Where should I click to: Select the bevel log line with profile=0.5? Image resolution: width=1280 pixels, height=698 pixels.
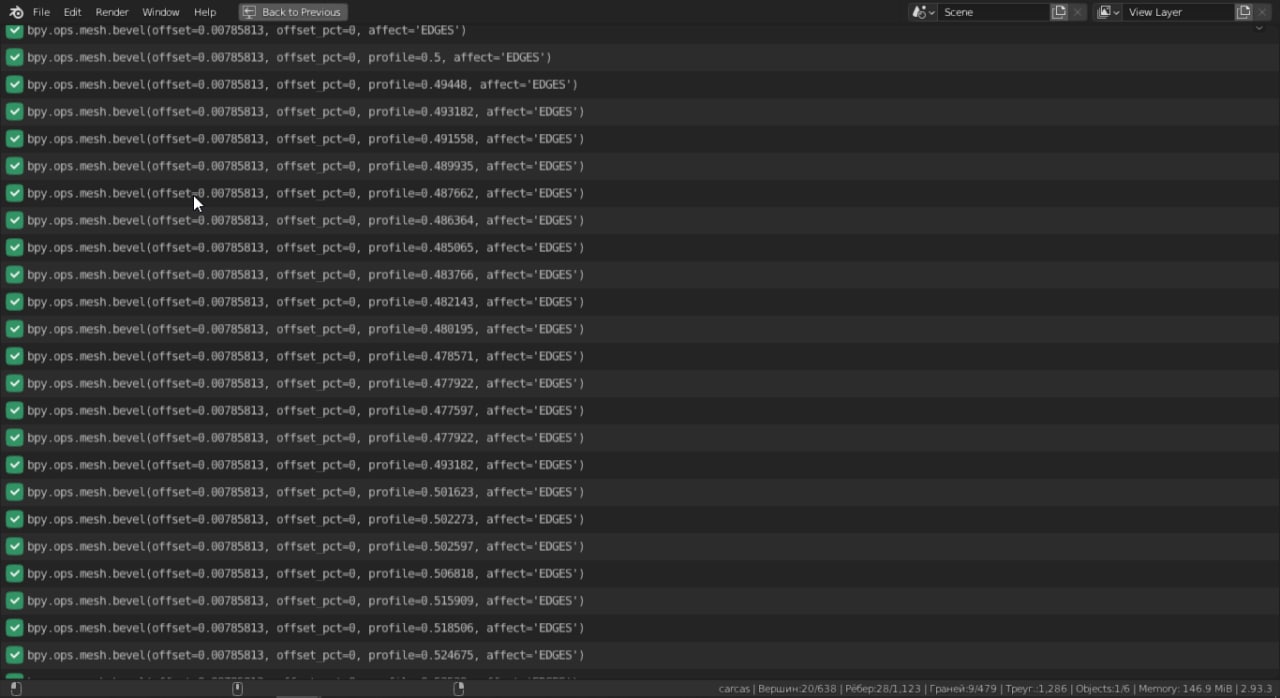[x=289, y=57]
